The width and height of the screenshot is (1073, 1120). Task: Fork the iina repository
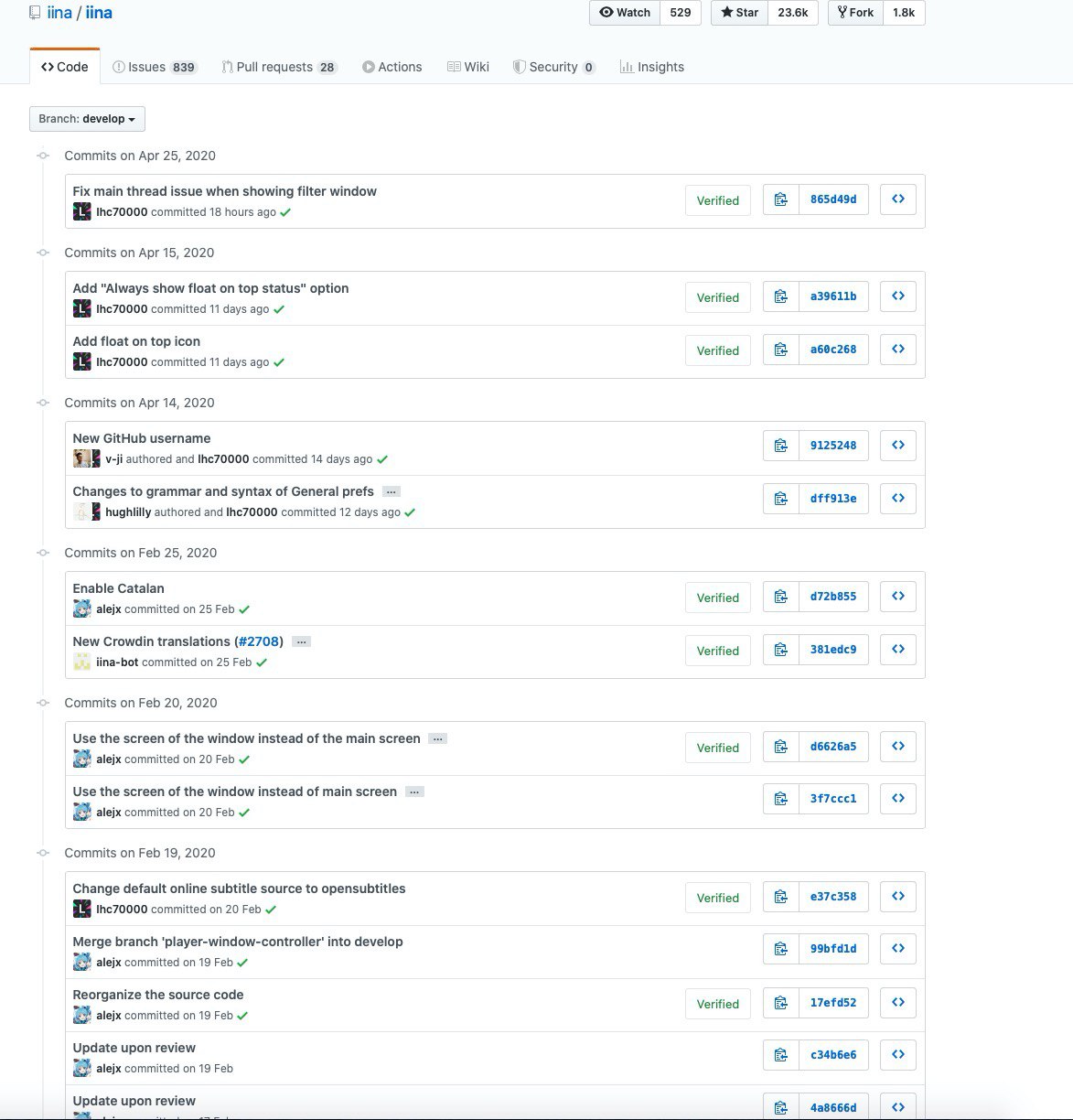coord(855,13)
